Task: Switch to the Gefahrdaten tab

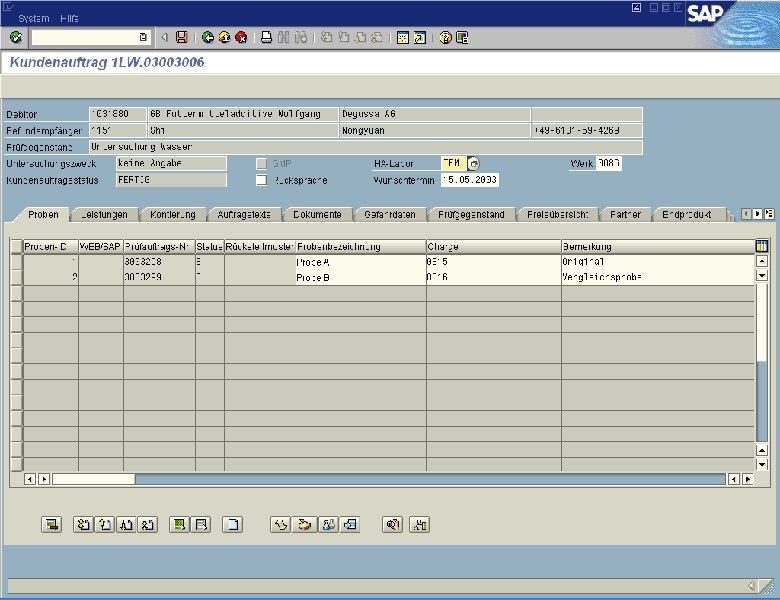Action: tap(390, 214)
